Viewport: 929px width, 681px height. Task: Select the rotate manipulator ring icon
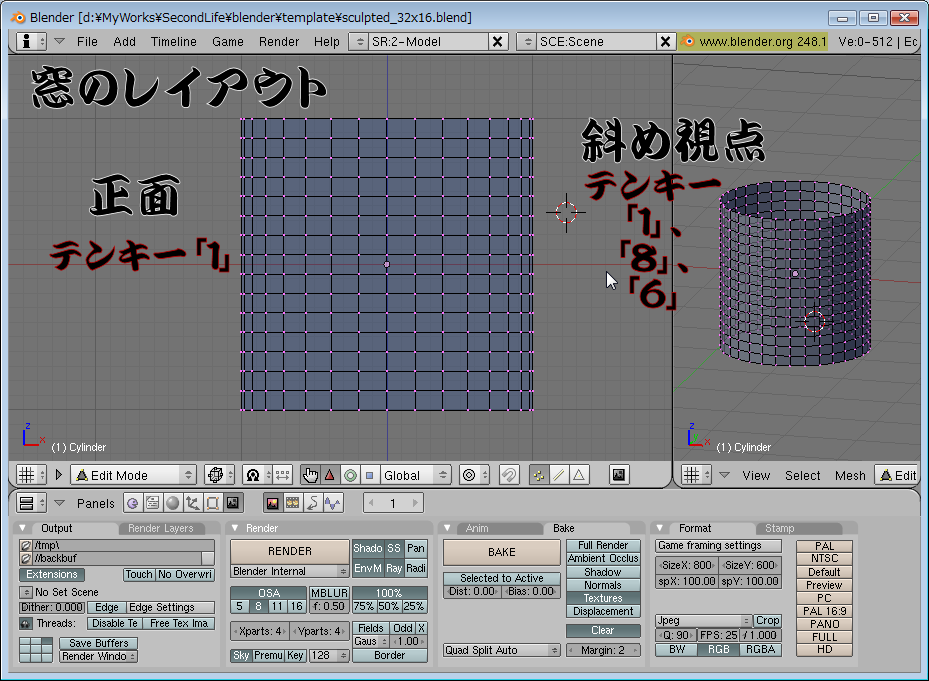click(x=350, y=475)
